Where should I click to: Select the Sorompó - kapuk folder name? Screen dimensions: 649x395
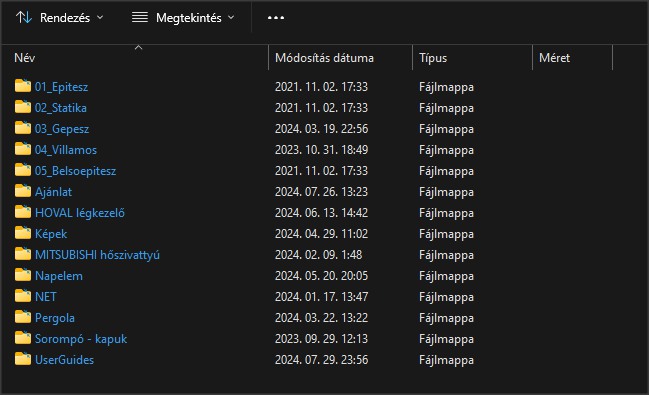(x=81, y=339)
